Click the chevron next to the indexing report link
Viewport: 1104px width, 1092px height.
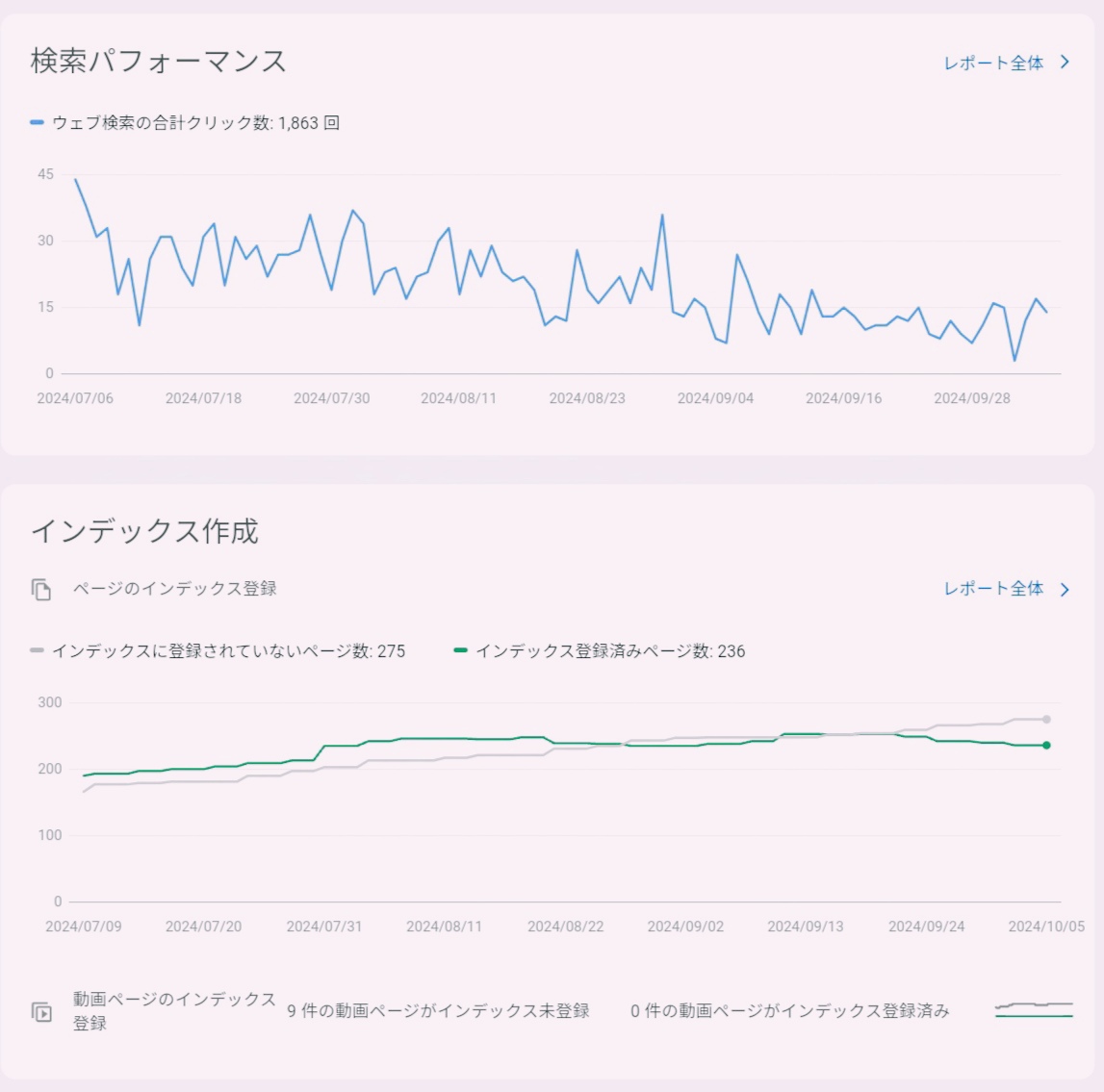[x=1065, y=589]
